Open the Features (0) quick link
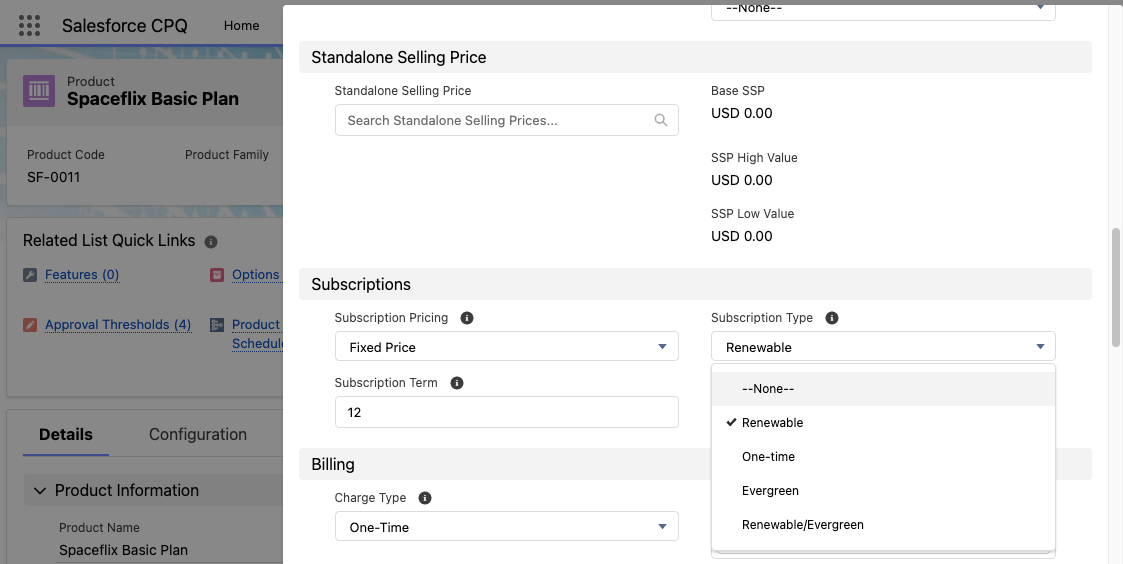Viewport: 1123px width, 564px height. (82, 275)
